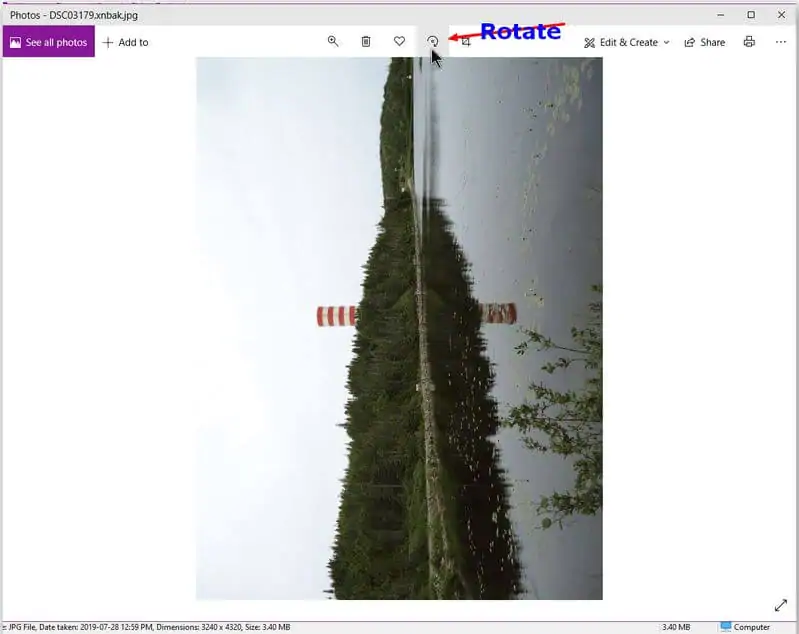Click the sideways lighthouse photo

[400, 328]
